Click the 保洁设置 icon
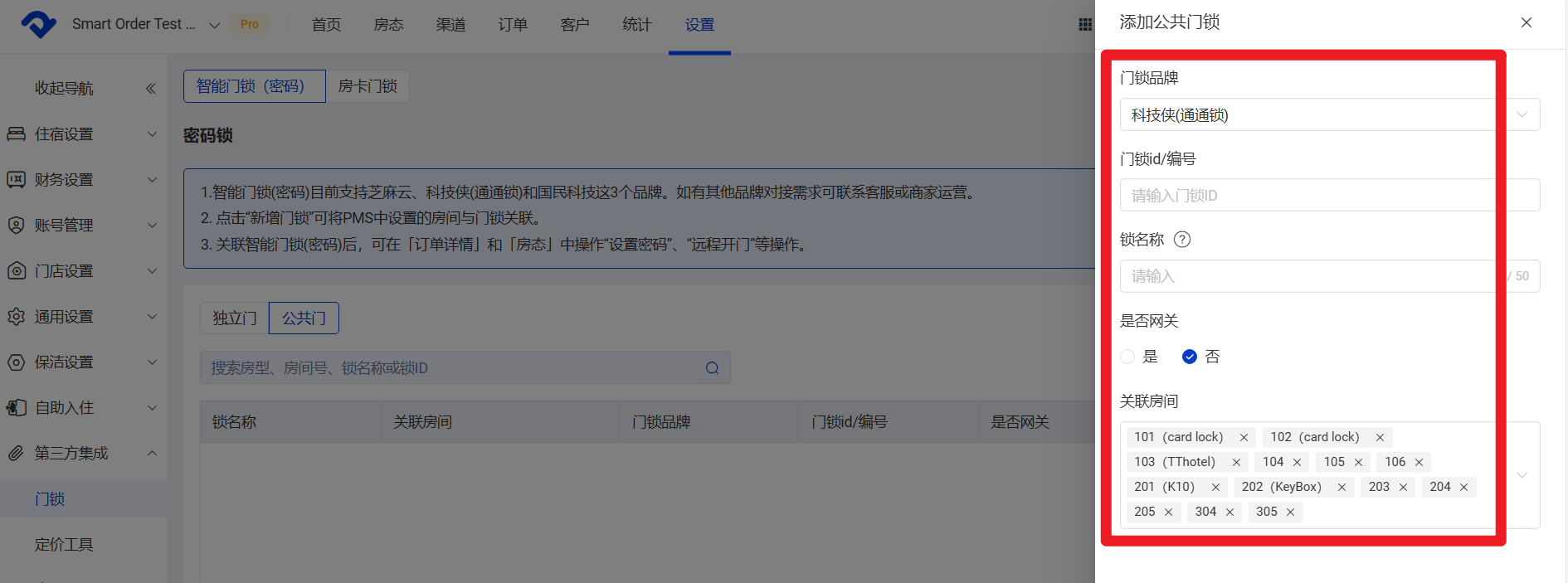This screenshot has width=1568, height=583. [16, 362]
